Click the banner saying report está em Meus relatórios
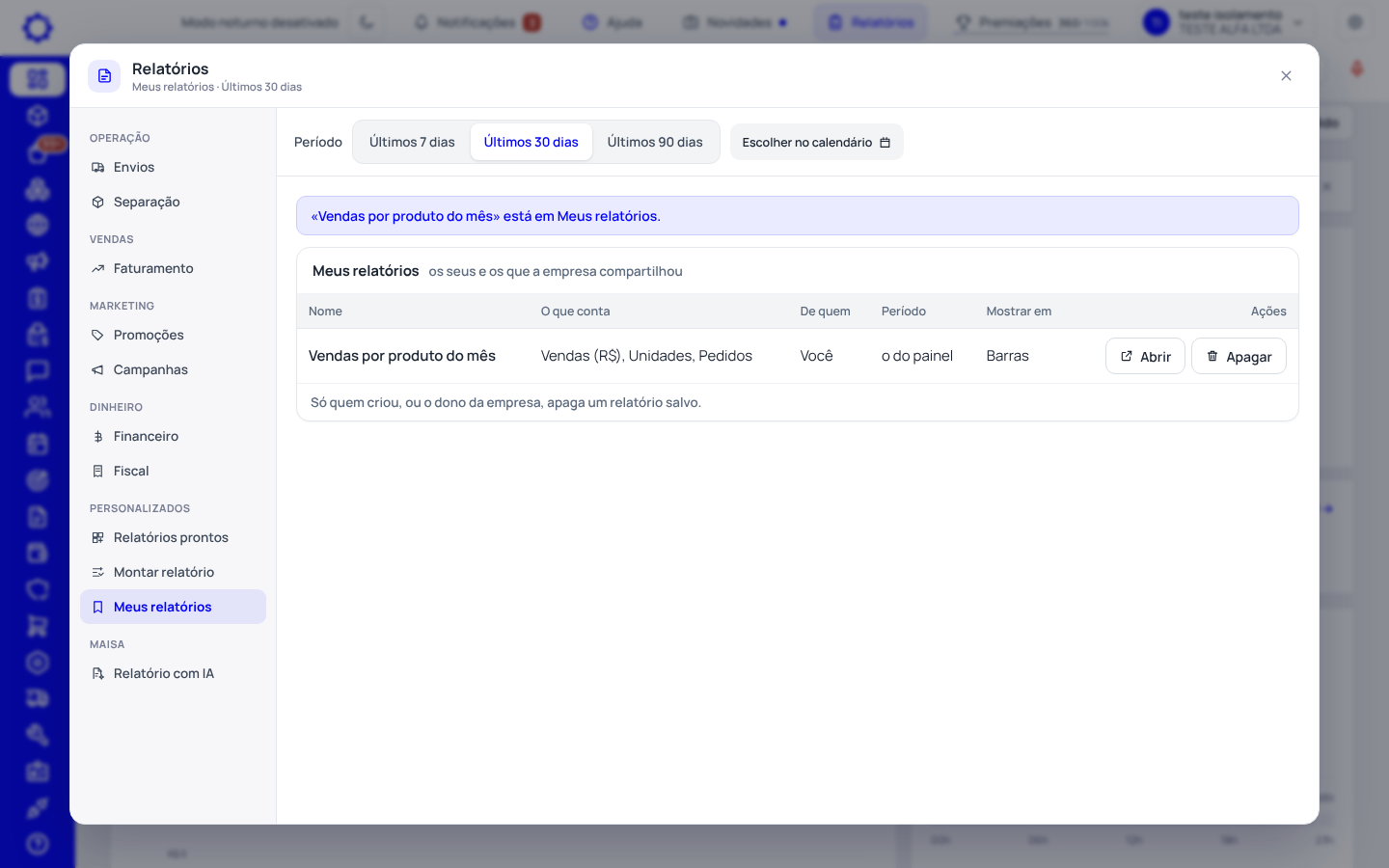Viewport: 1389px width, 868px height. (x=797, y=216)
